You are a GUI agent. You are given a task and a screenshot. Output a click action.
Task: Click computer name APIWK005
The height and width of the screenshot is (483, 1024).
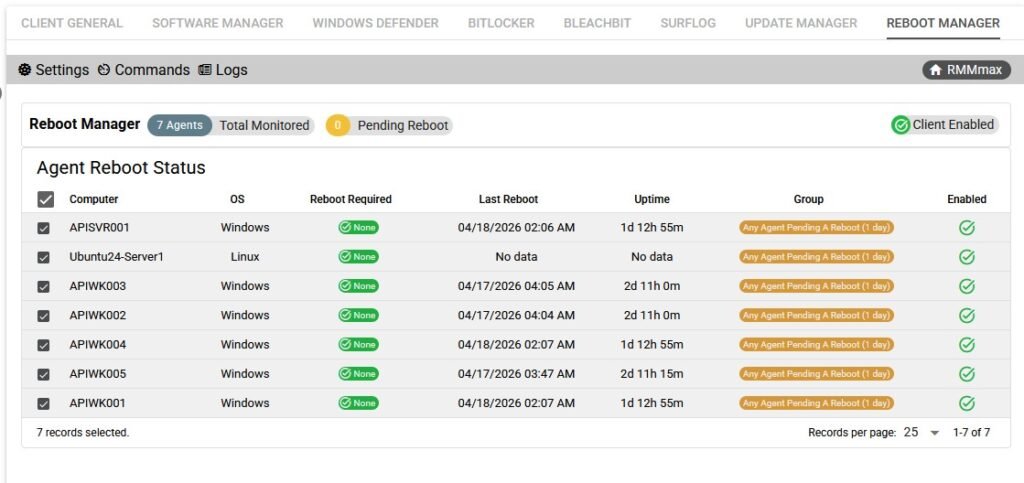click(98, 374)
